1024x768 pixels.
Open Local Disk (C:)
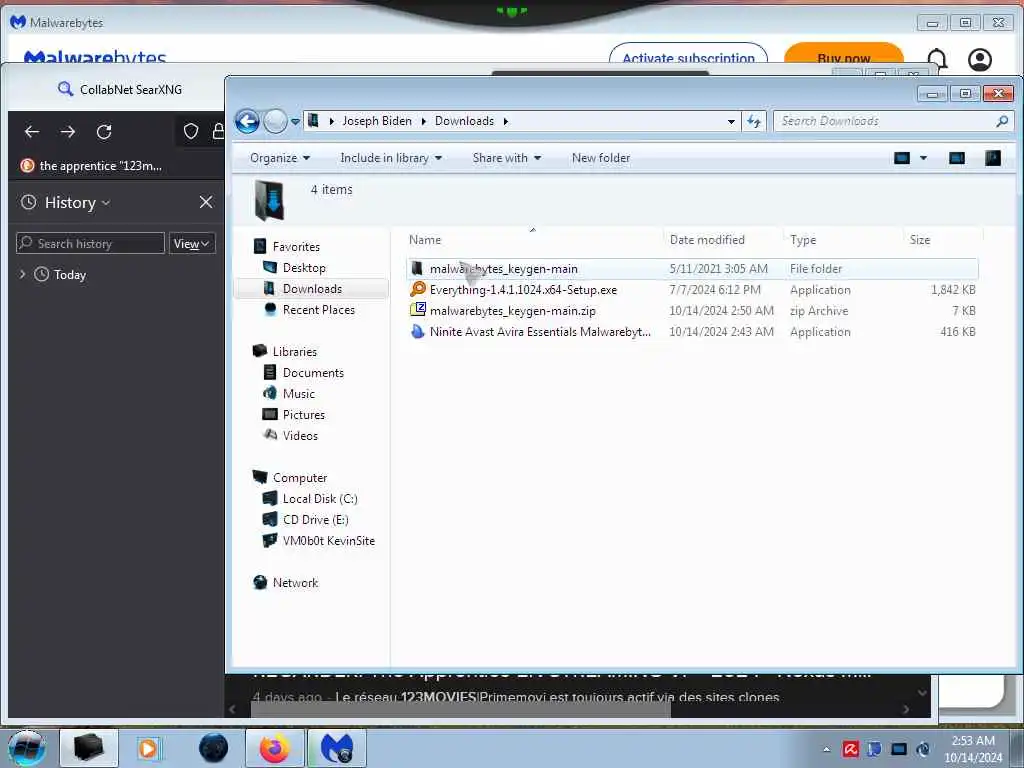coord(320,499)
